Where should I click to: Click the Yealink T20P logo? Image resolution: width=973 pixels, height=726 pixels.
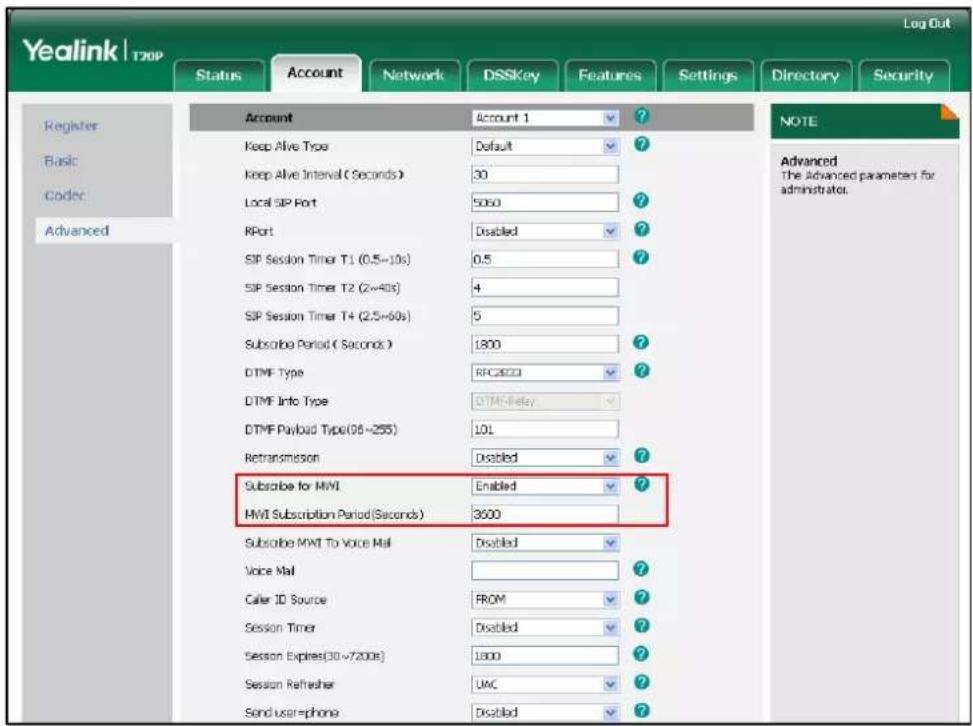pyautogui.click(x=93, y=51)
